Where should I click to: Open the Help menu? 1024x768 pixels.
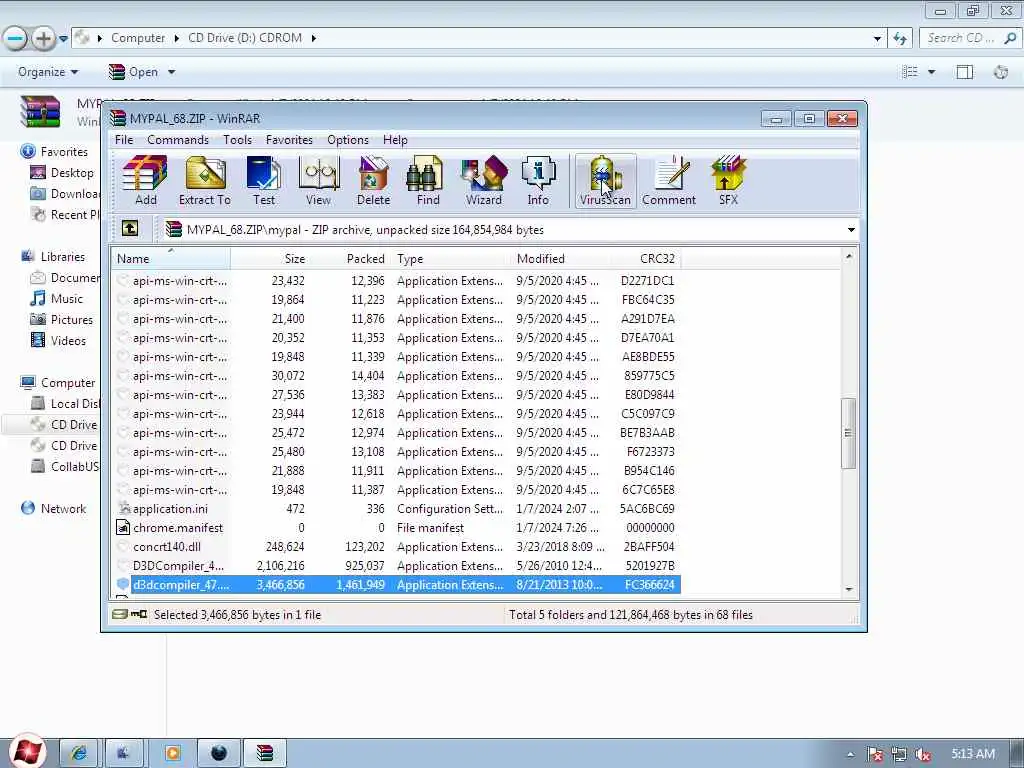395,140
